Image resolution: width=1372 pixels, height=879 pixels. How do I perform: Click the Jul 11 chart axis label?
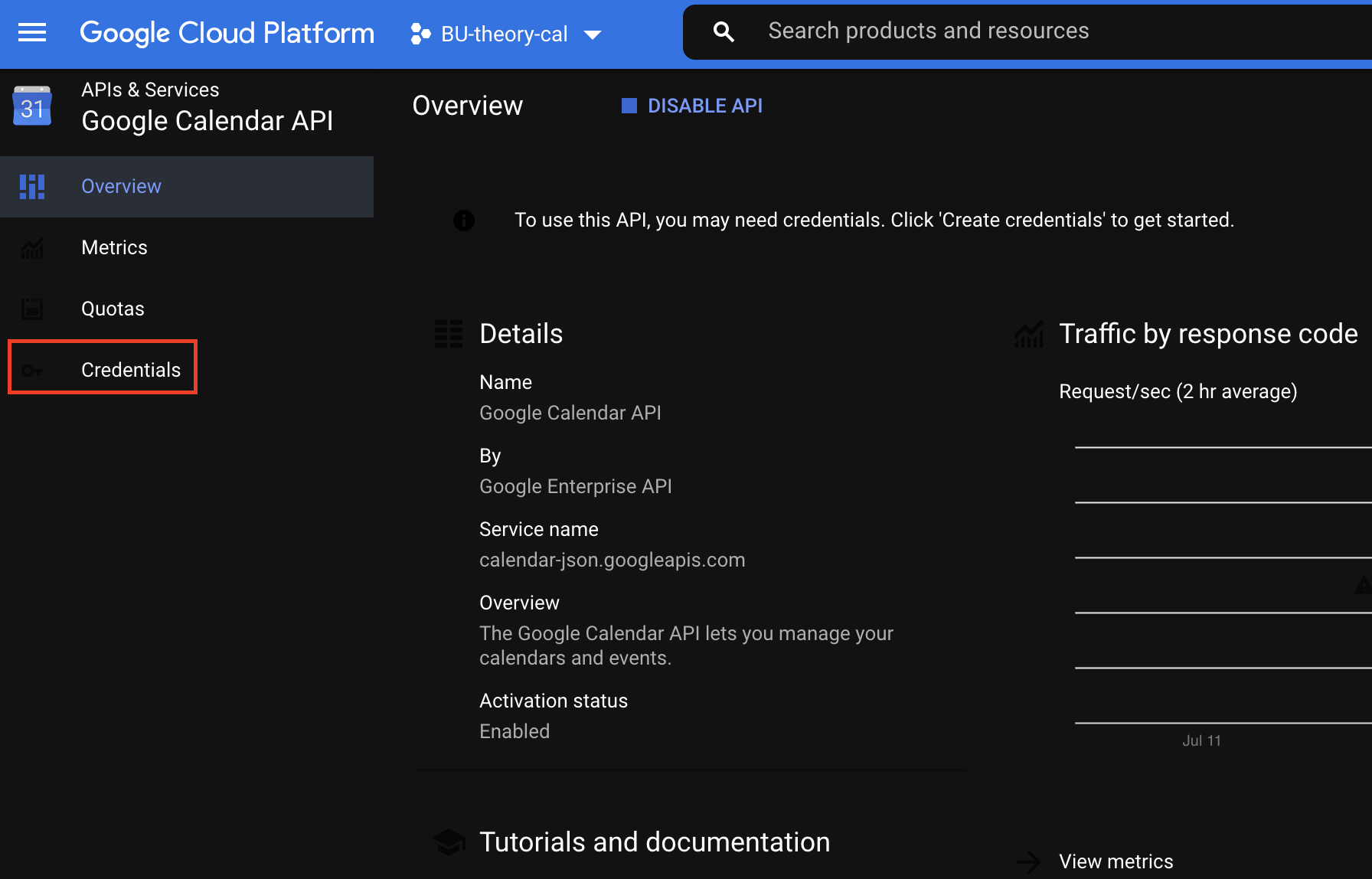click(1201, 740)
